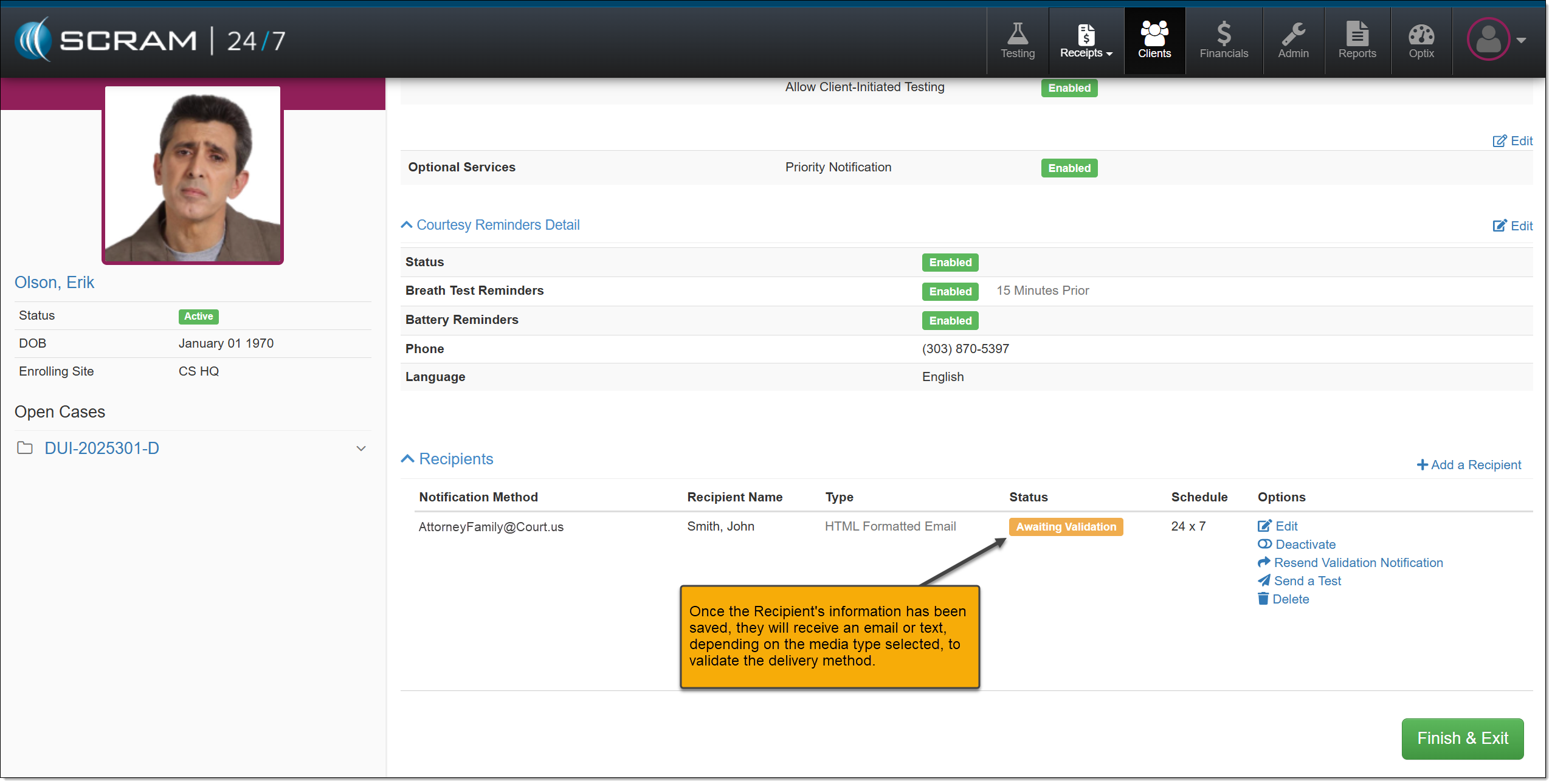Expand the DUI-2025301-D case chevron
The width and height of the screenshot is (1552, 784).
coord(360,449)
